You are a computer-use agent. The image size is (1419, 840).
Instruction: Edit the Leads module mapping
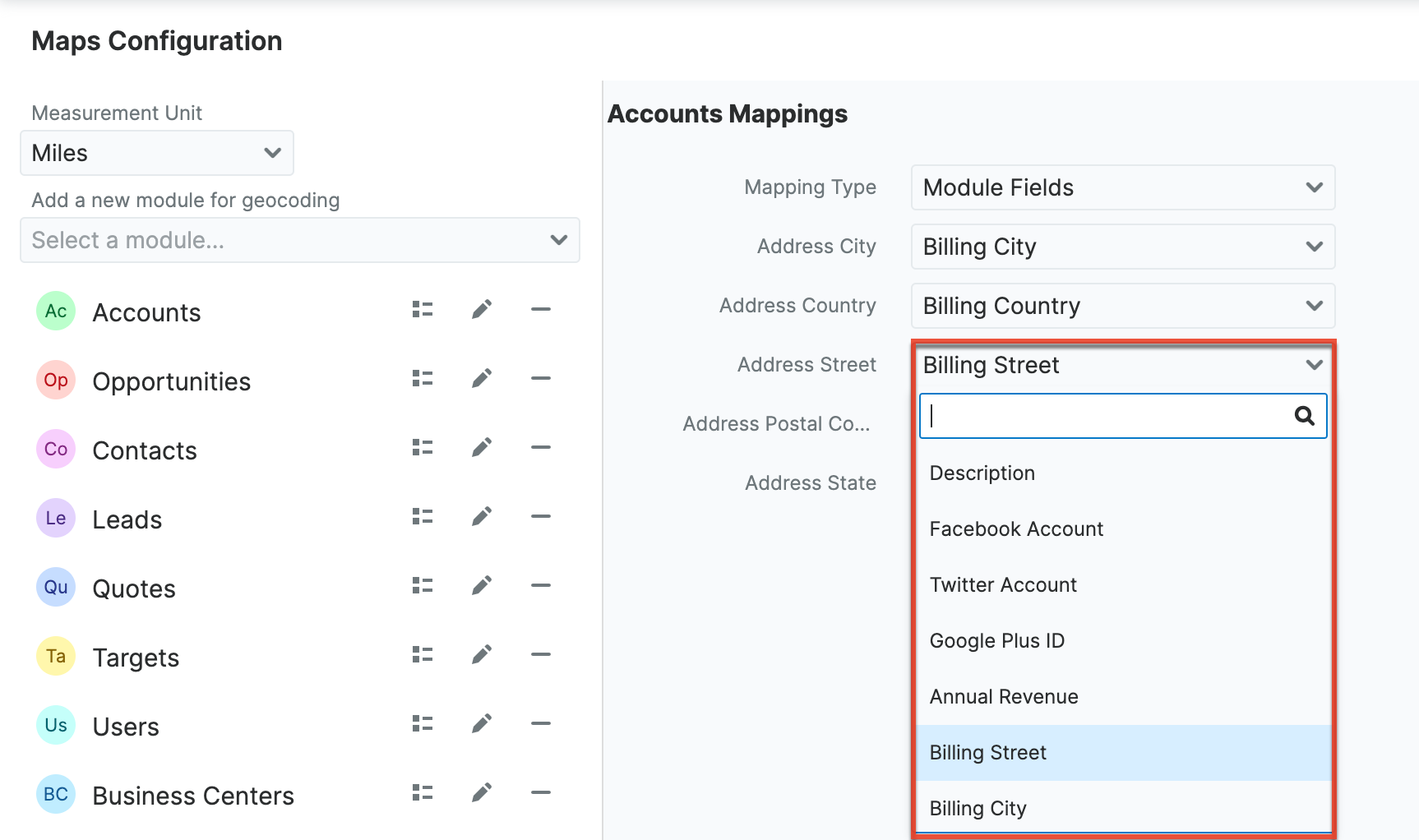(482, 517)
